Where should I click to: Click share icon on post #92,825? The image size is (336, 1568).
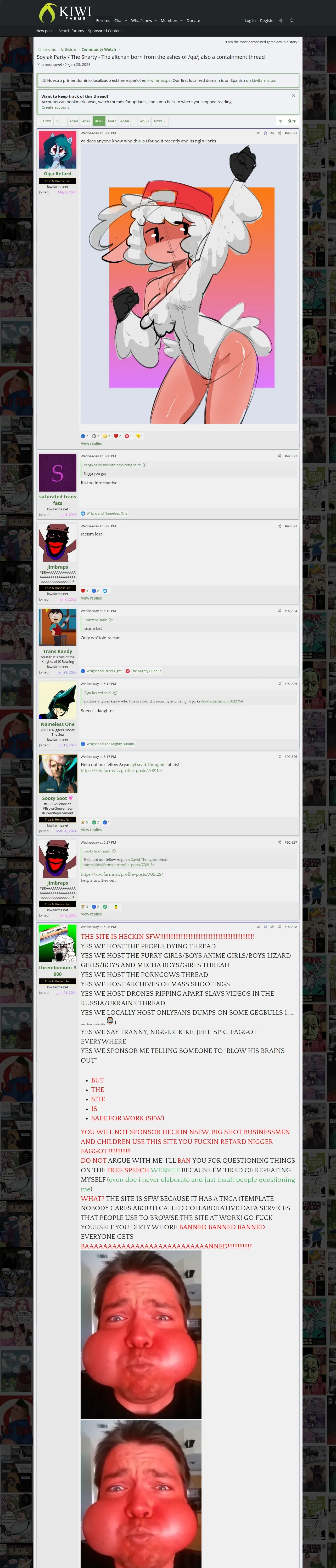[279, 684]
